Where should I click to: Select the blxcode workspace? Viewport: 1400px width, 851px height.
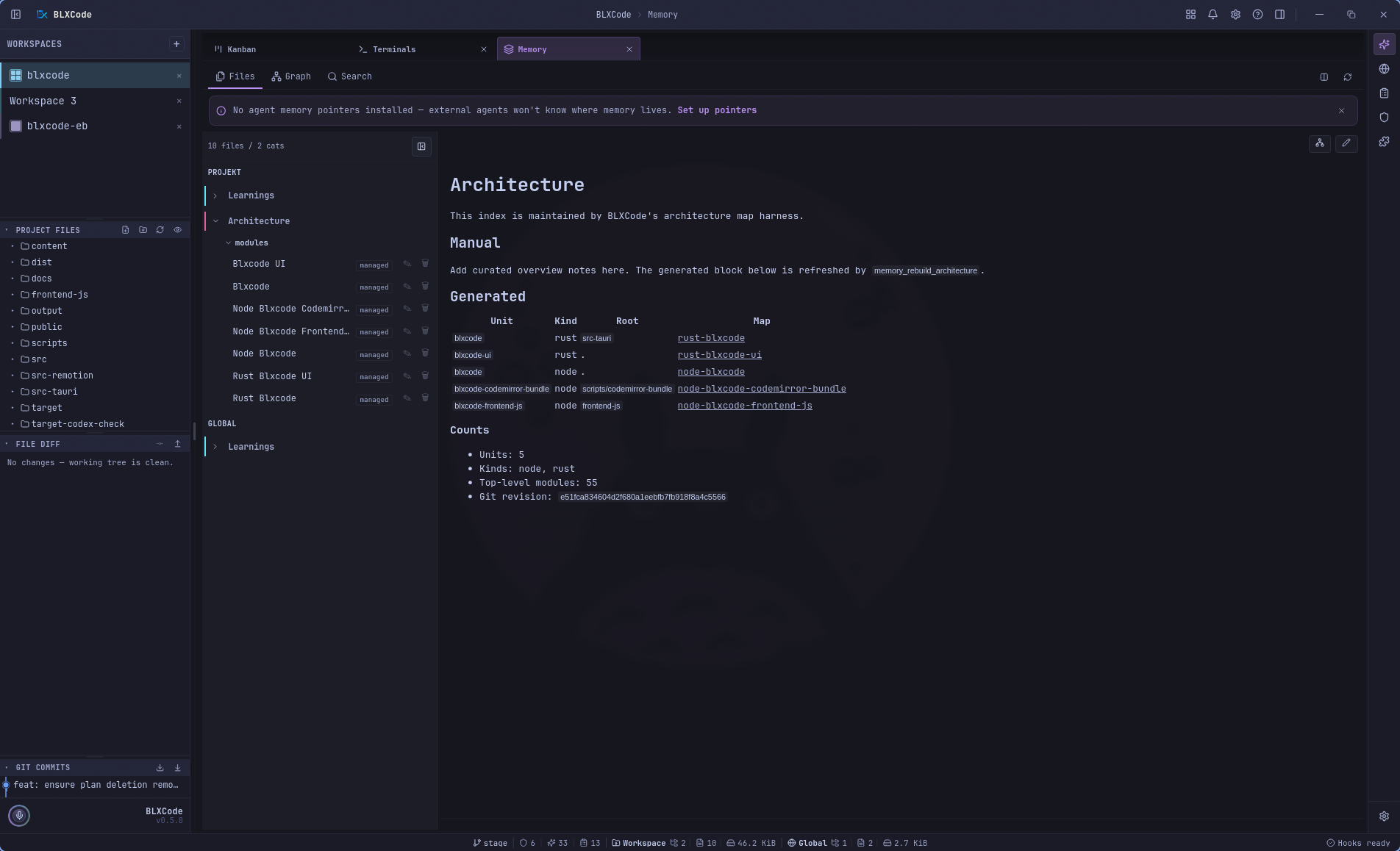95,75
